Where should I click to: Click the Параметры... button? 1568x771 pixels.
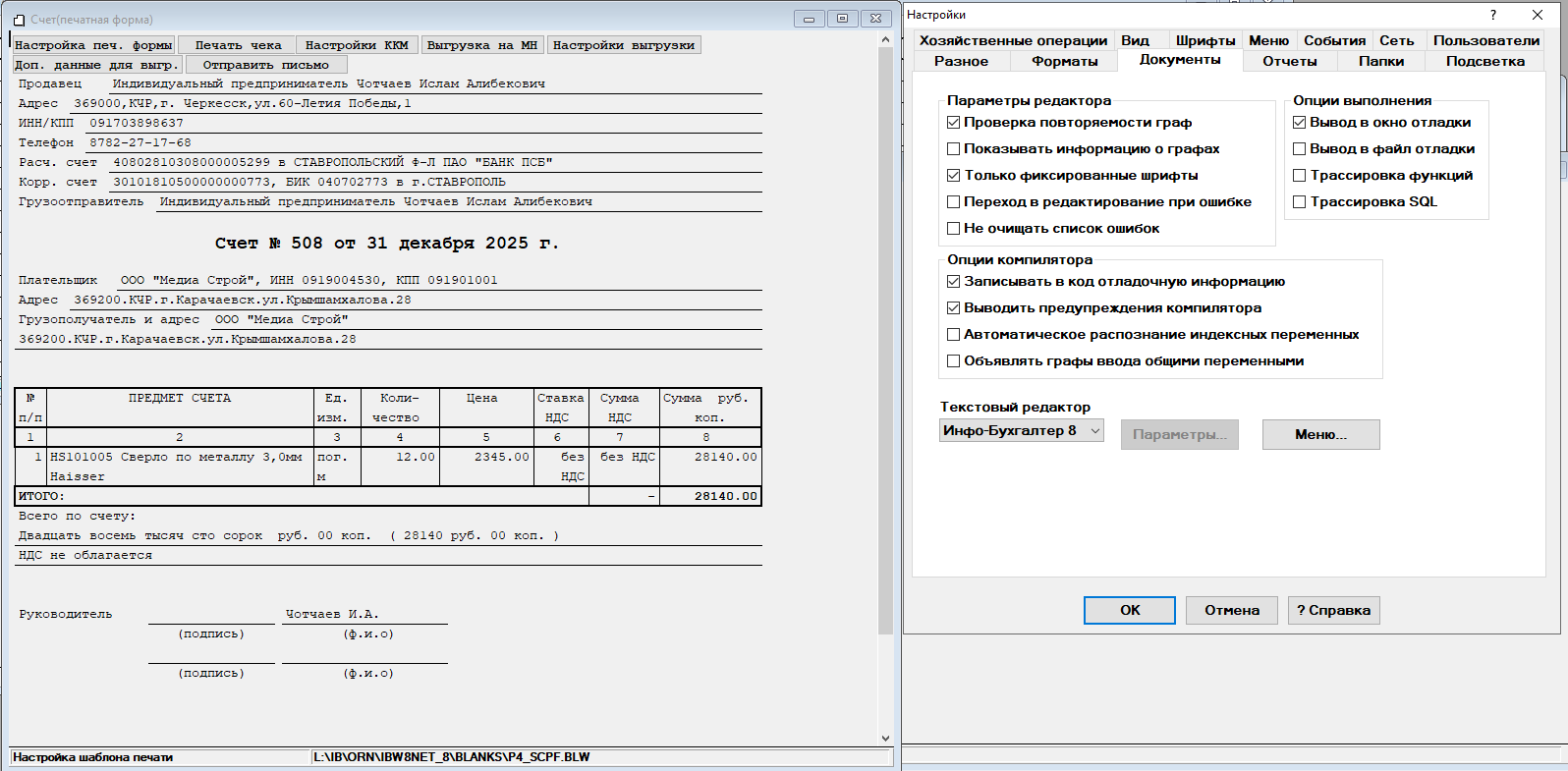[1179, 434]
